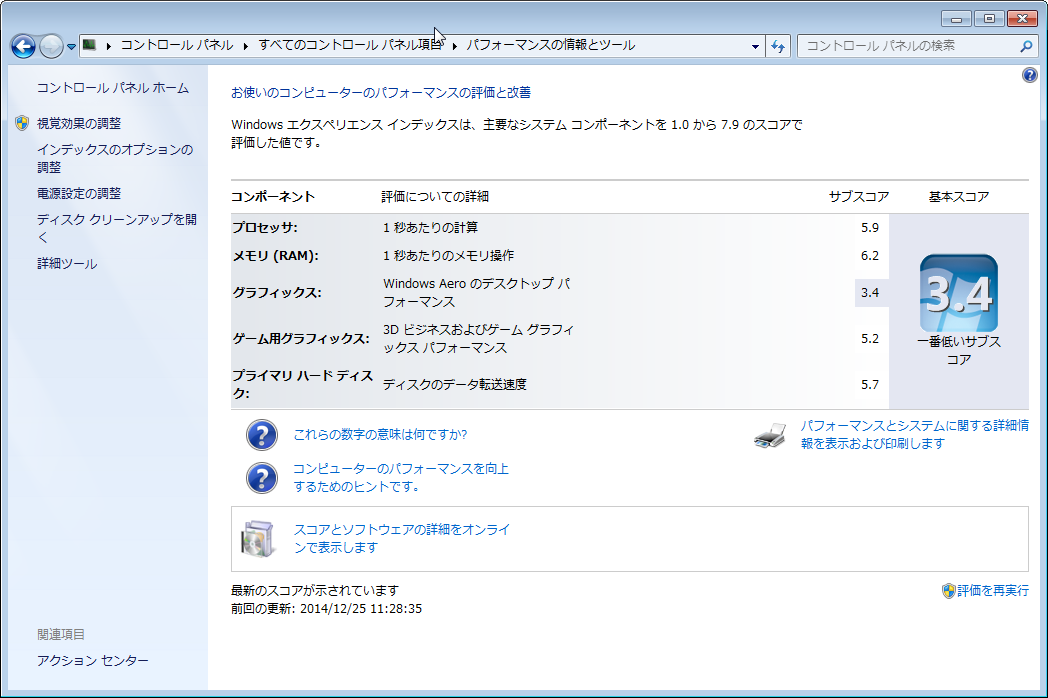Click question icon beside これらの数字の意味は何ですか
This screenshot has height=698, width=1048.
(262, 435)
